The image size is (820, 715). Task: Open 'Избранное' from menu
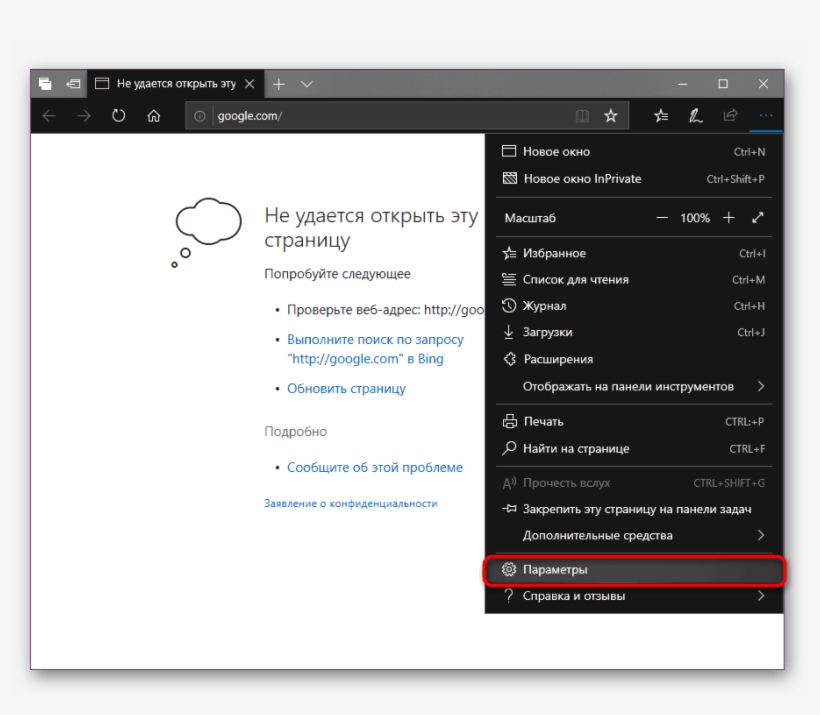[x=634, y=253]
